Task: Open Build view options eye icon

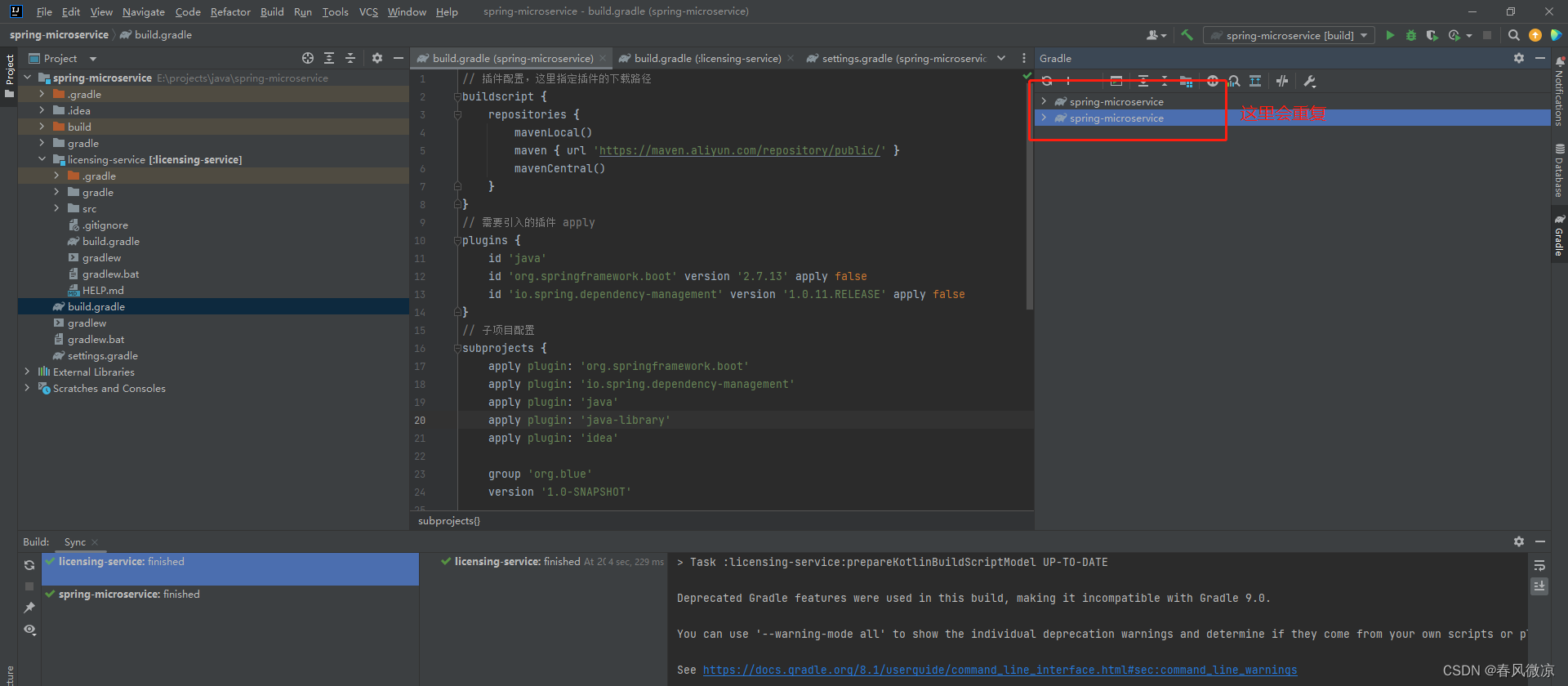Action: (x=29, y=630)
